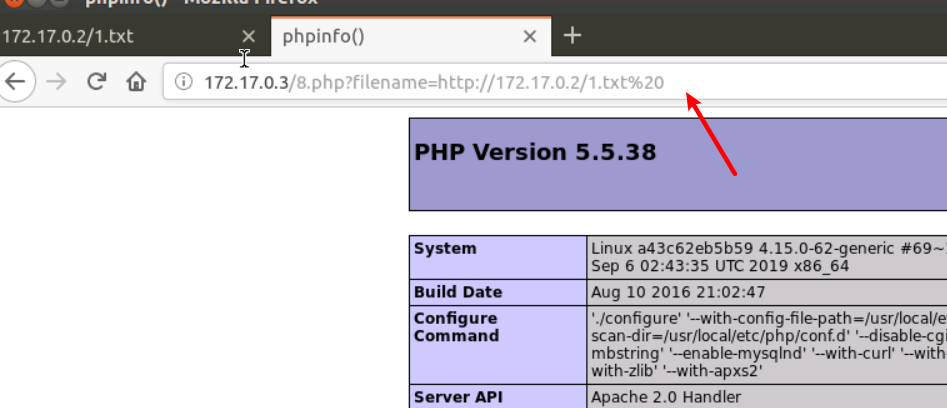Image resolution: width=947 pixels, height=408 pixels.
Task: Select the Aug 10 2016 21:02:47 value
Action: [678, 292]
